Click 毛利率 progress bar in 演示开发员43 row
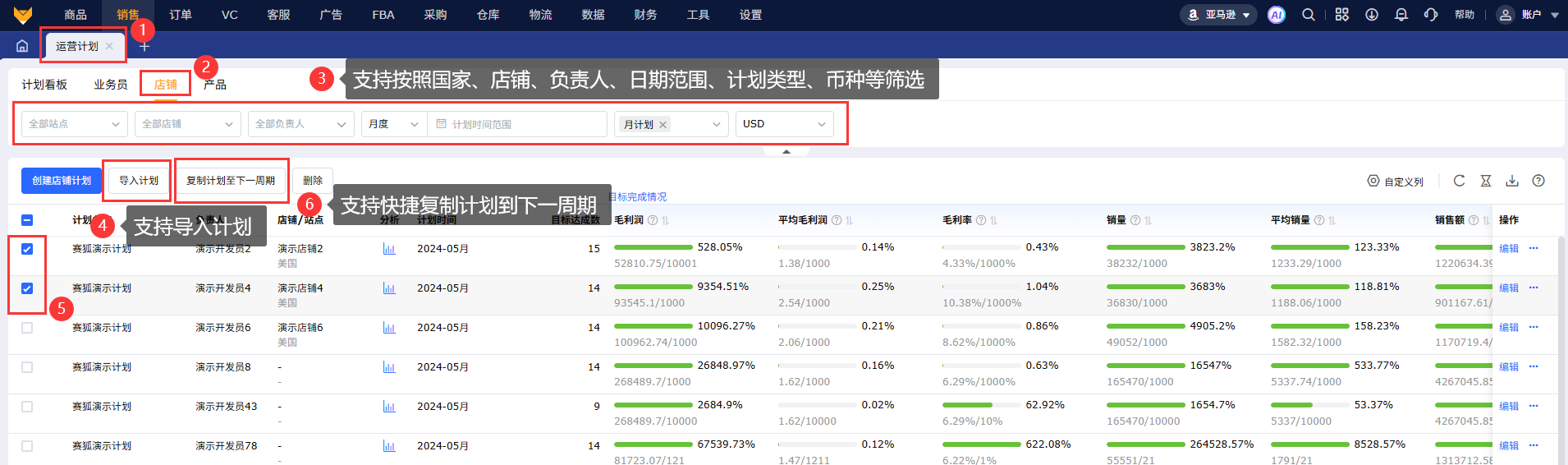The width and height of the screenshot is (1568, 465). [982, 405]
